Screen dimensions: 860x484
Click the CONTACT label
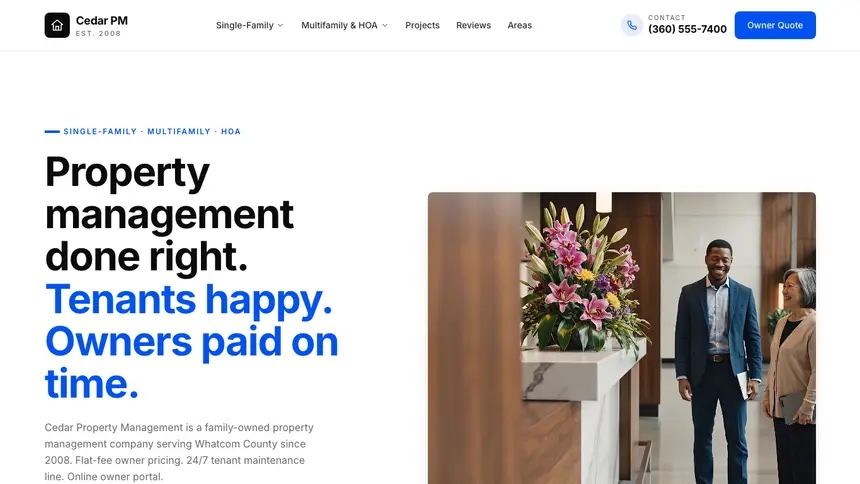coord(666,18)
